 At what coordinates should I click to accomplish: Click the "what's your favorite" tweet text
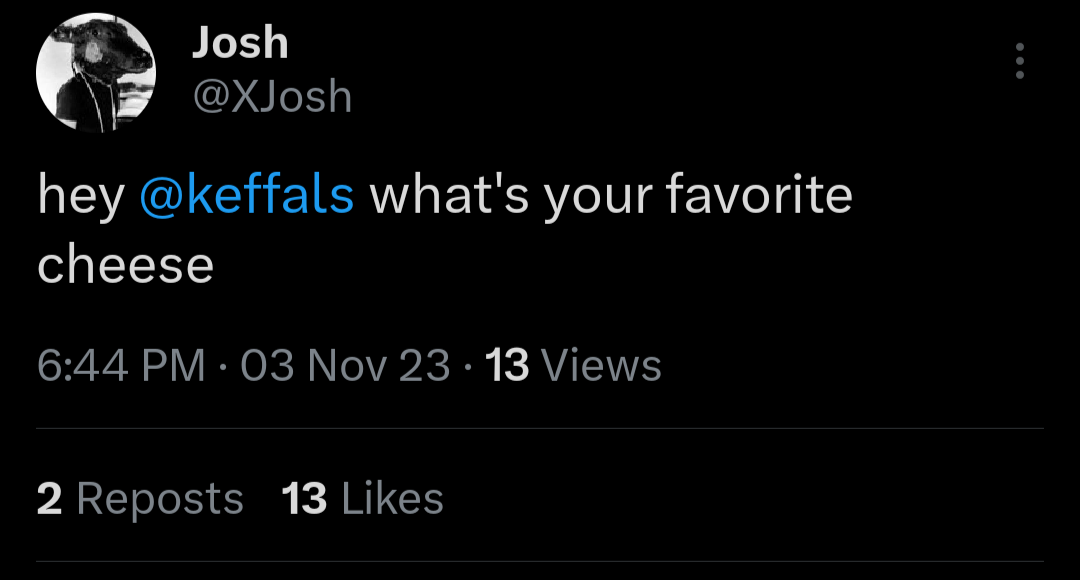[610, 195]
